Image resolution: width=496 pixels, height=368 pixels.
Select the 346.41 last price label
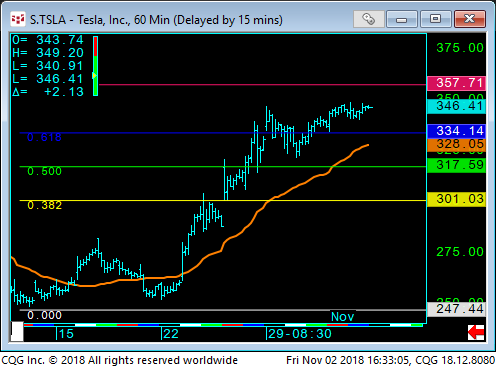click(x=456, y=106)
